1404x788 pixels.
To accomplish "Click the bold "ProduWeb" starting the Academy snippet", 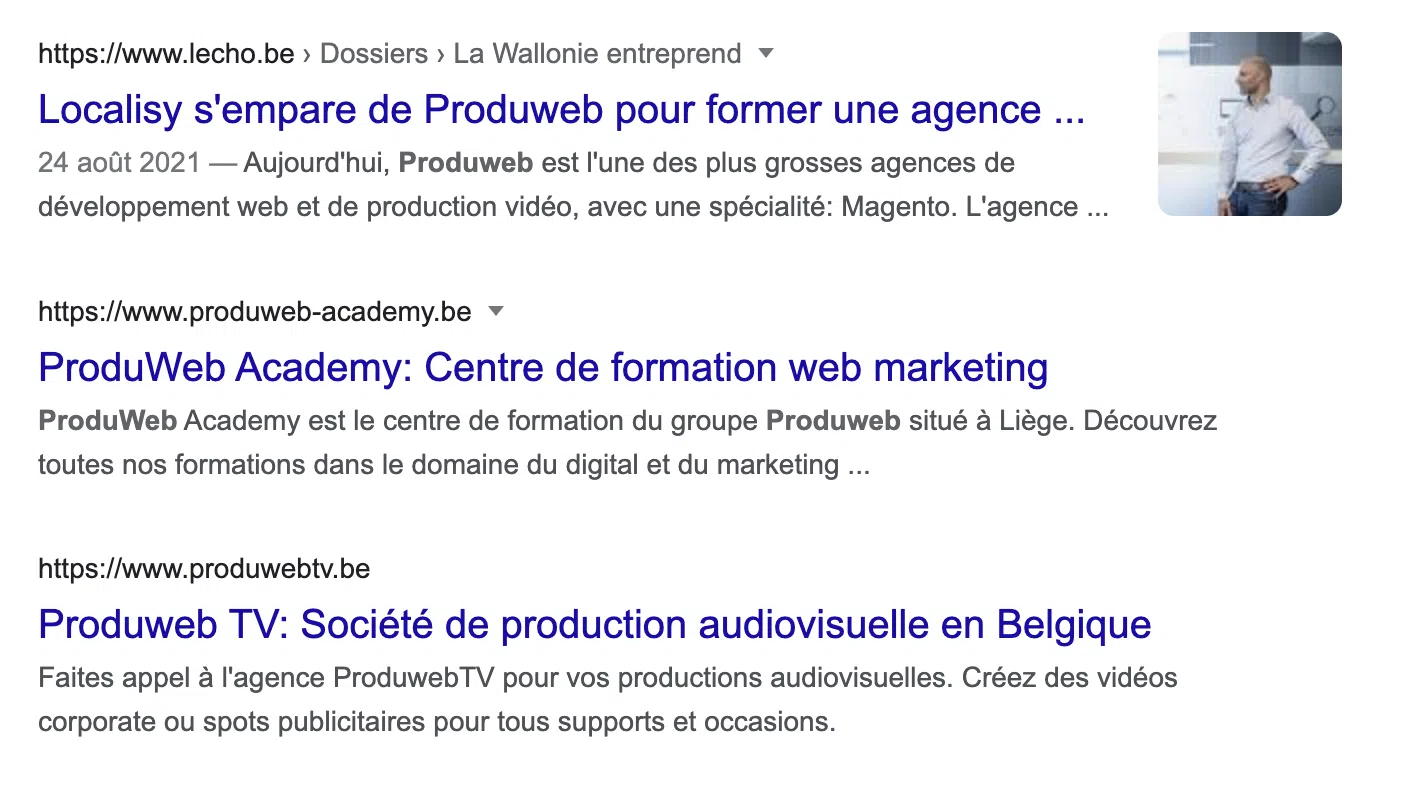I will coord(108,421).
